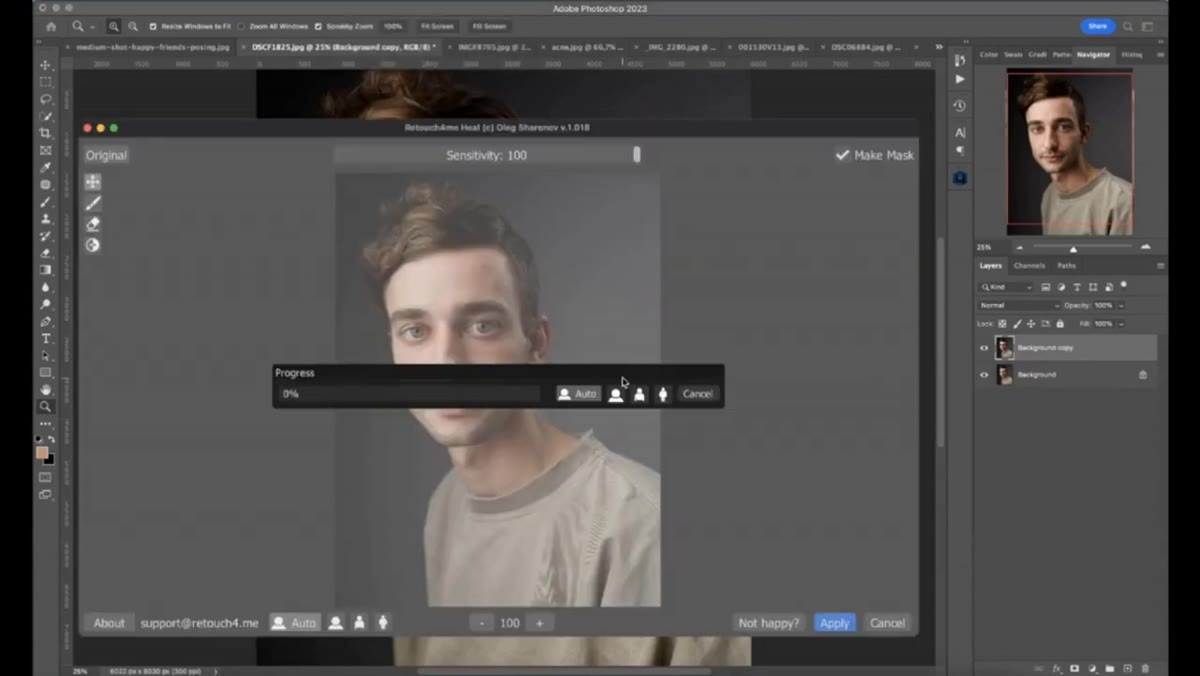Select the brush tool in Retouch4me dialog
Screen dimensions: 1200x676
click(x=93, y=203)
